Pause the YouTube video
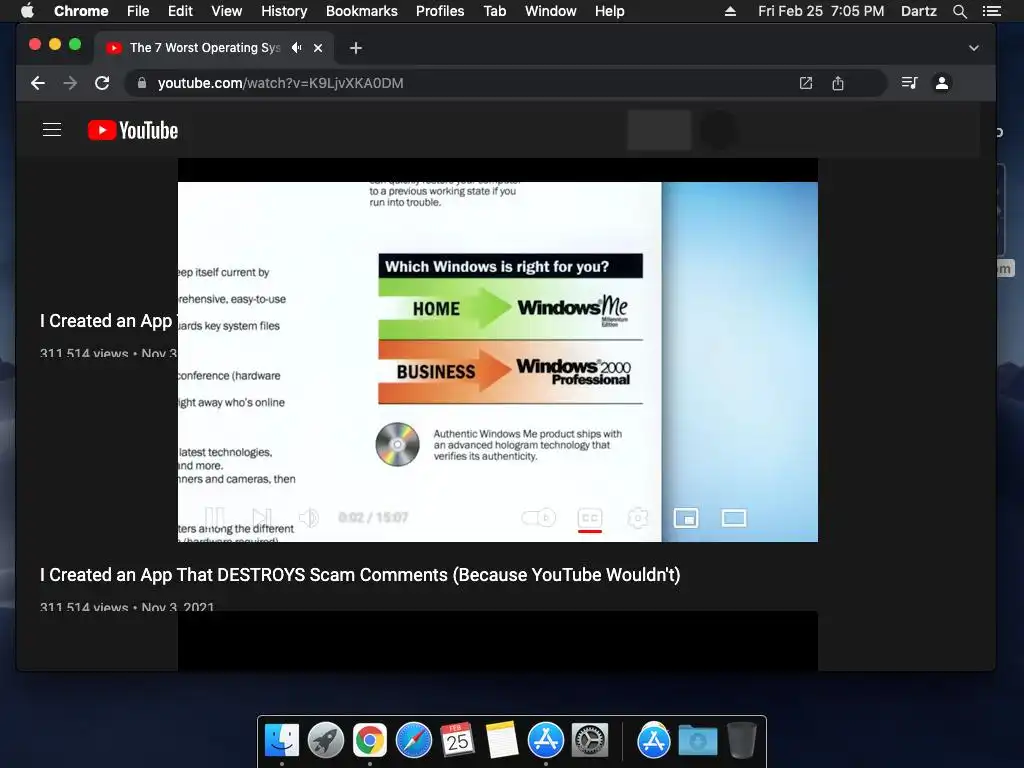The width and height of the screenshot is (1024, 768). coord(214,518)
